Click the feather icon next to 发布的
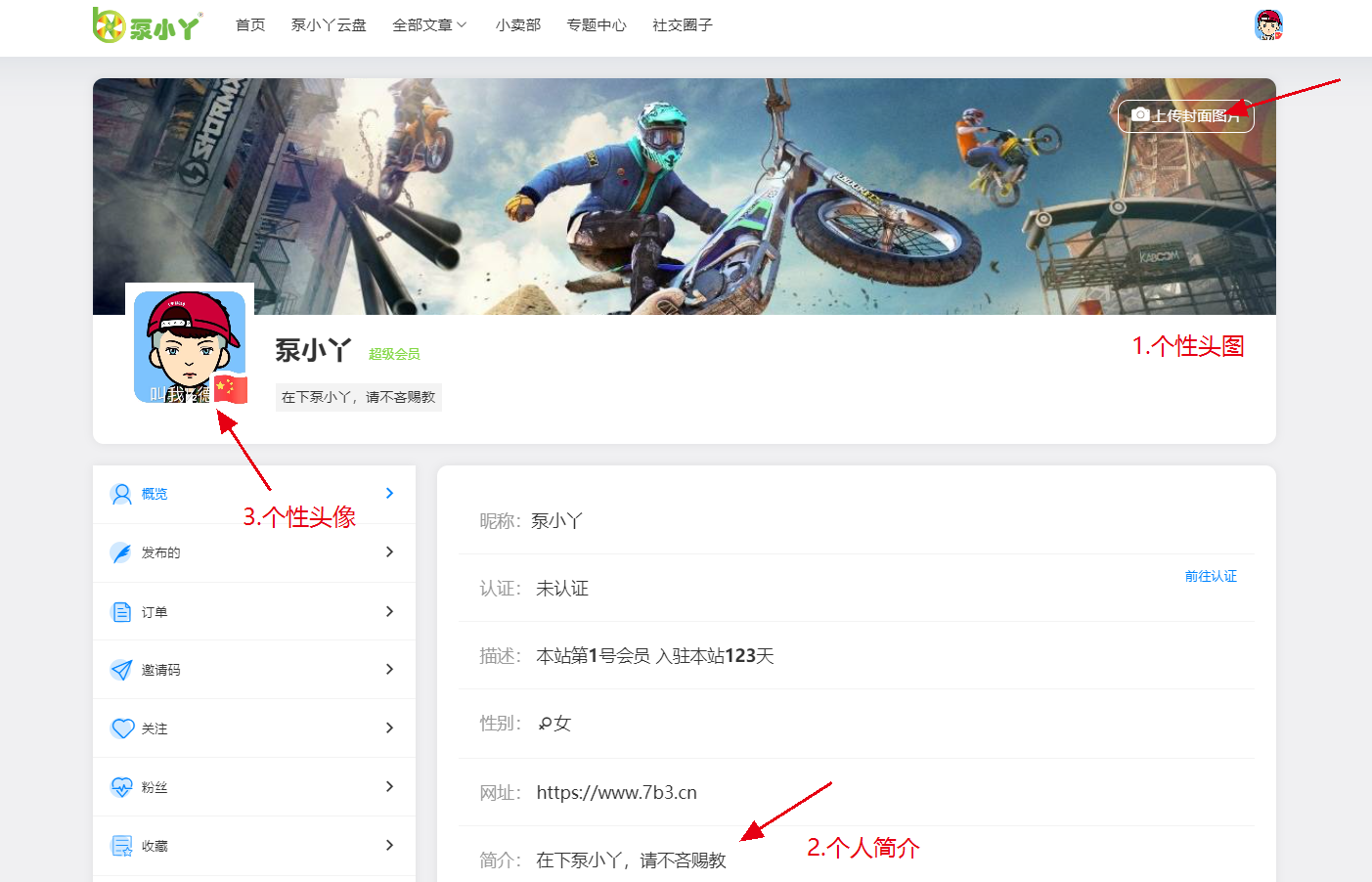The height and width of the screenshot is (882, 1372). tap(121, 552)
